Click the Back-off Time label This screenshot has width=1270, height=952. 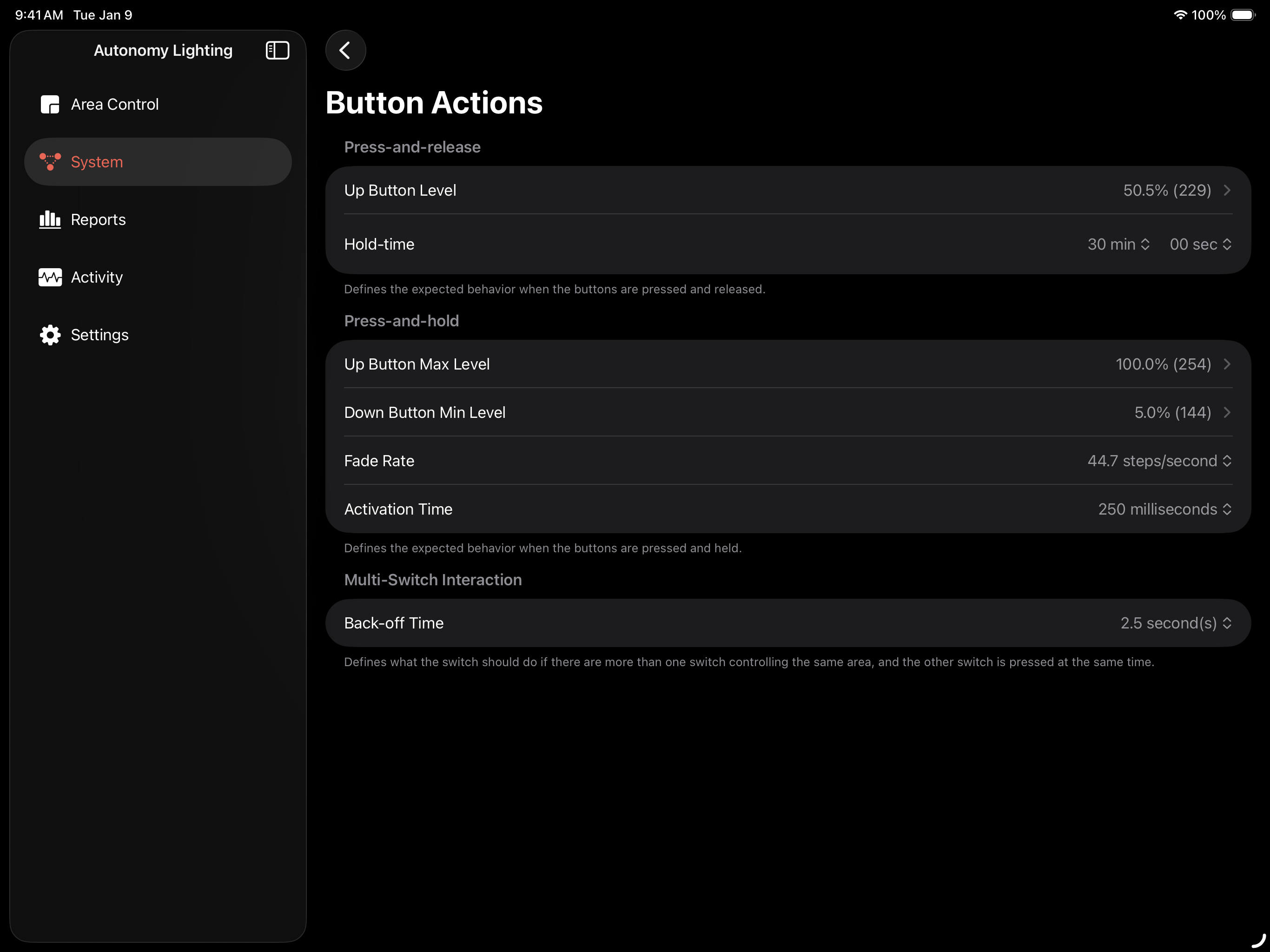(394, 623)
